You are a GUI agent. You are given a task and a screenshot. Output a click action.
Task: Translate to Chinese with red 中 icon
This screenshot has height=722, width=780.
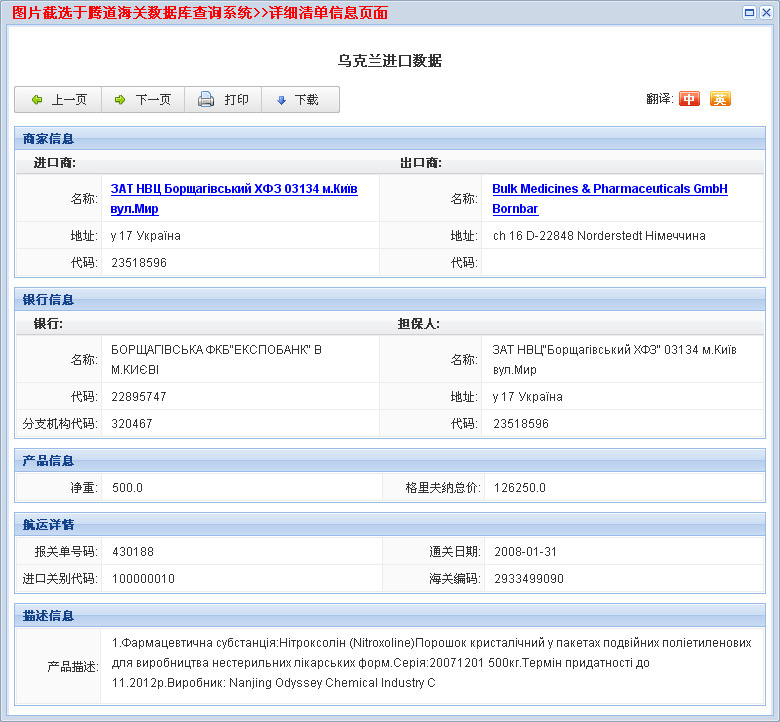coord(689,99)
